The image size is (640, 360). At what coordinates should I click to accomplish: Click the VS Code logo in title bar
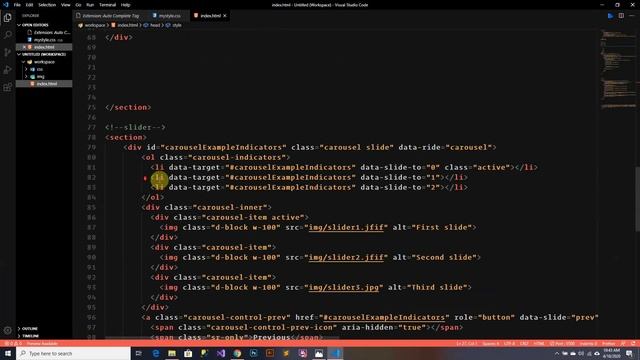coord(5,5)
